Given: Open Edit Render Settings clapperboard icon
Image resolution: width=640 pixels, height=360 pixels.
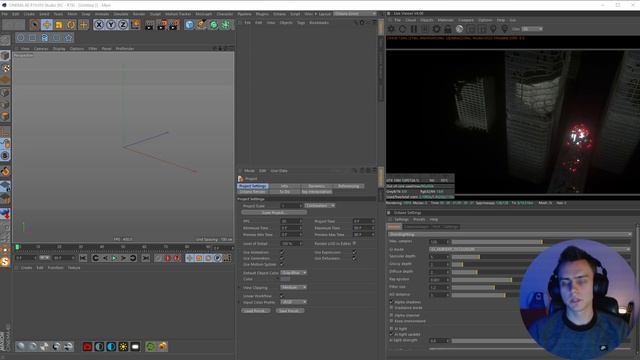Looking at the screenshot, I should 174,25.
